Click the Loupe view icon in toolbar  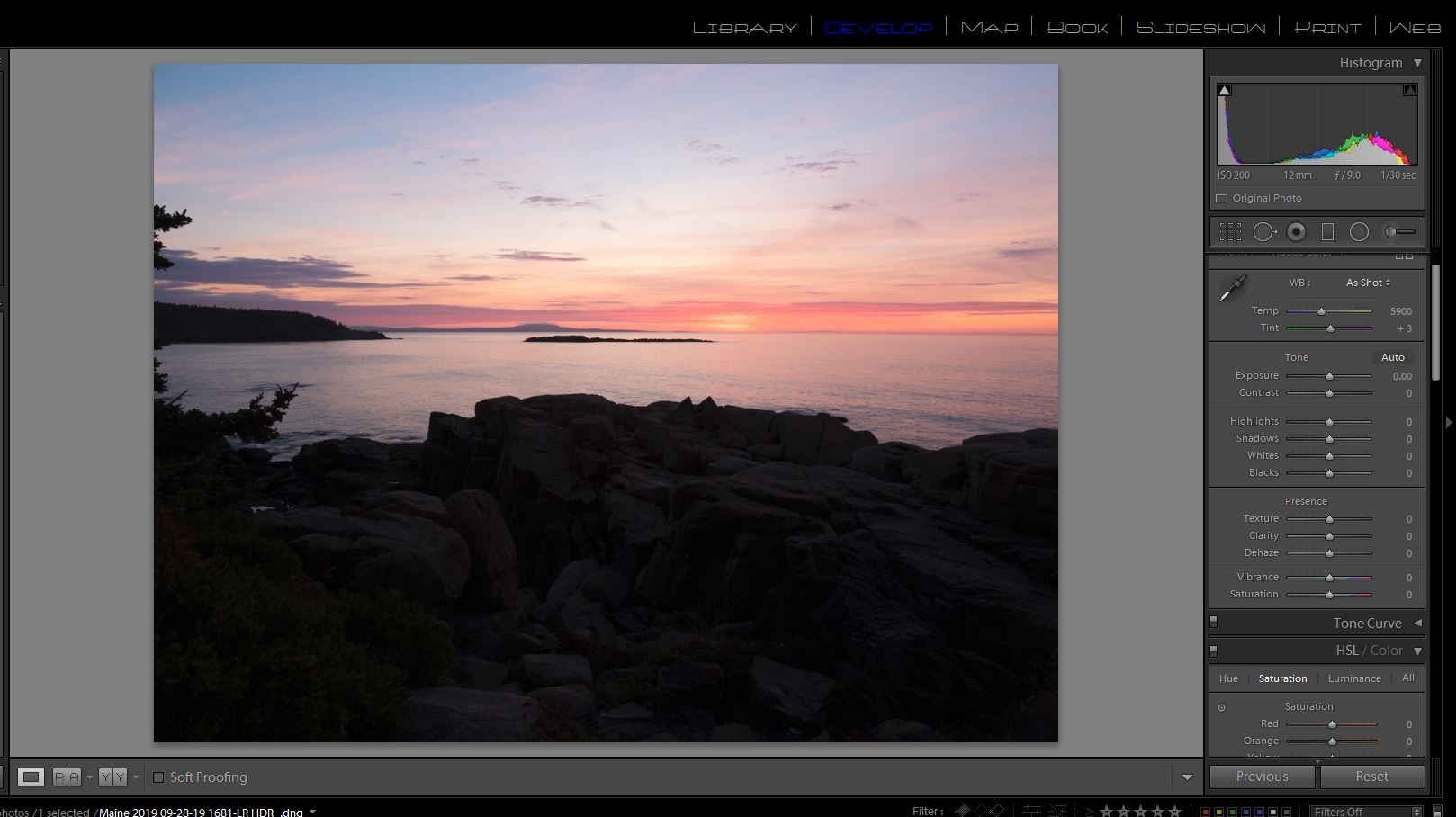(x=31, y=777)
